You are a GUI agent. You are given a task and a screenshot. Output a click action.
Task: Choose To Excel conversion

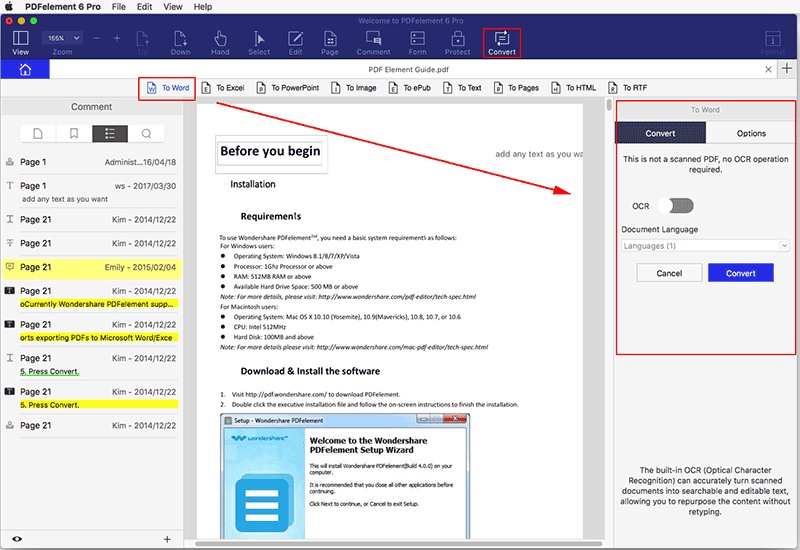click(223, 88)
